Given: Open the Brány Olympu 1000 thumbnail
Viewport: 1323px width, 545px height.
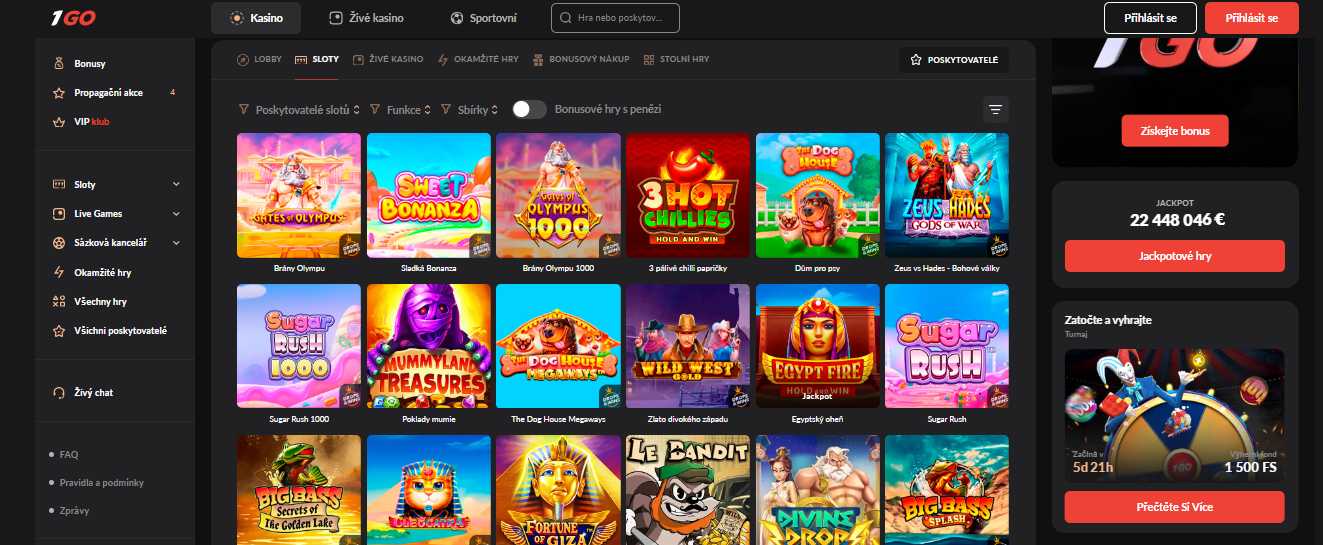Looking at the screenshot, I should [558, 196].
